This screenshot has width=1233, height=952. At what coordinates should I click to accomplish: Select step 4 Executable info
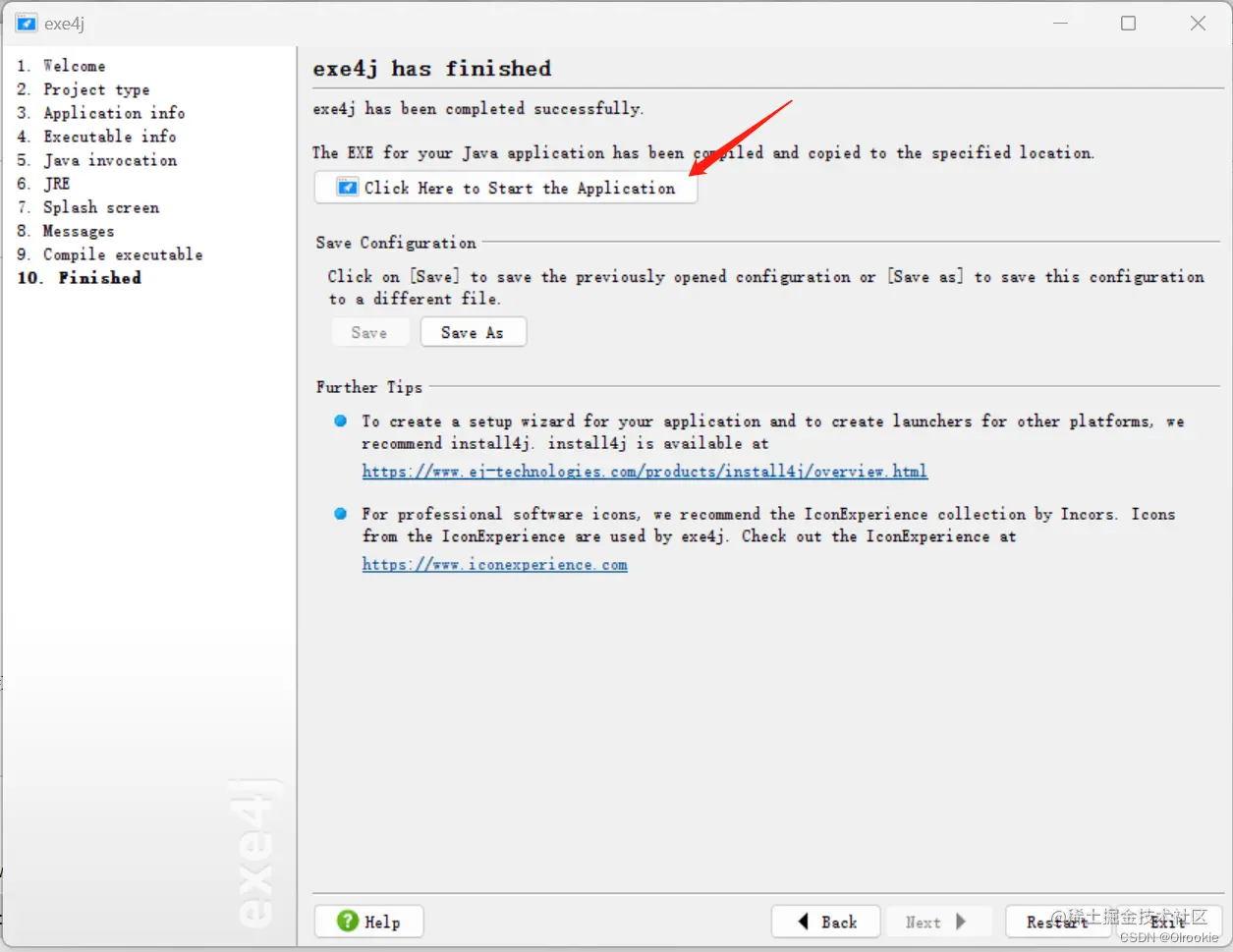point(96,137)
